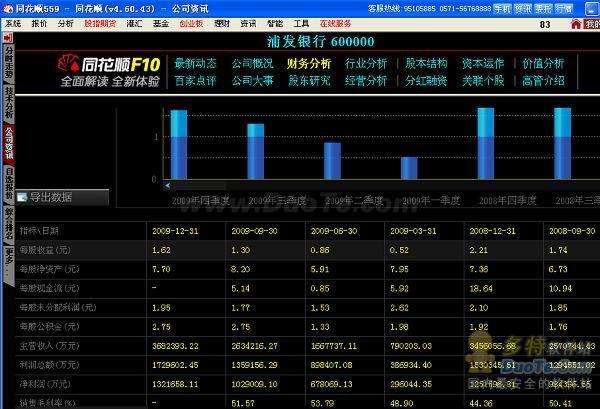Switch to 自选报价 sidebar tab
The image size is (600, 409).
coord(8,184)
